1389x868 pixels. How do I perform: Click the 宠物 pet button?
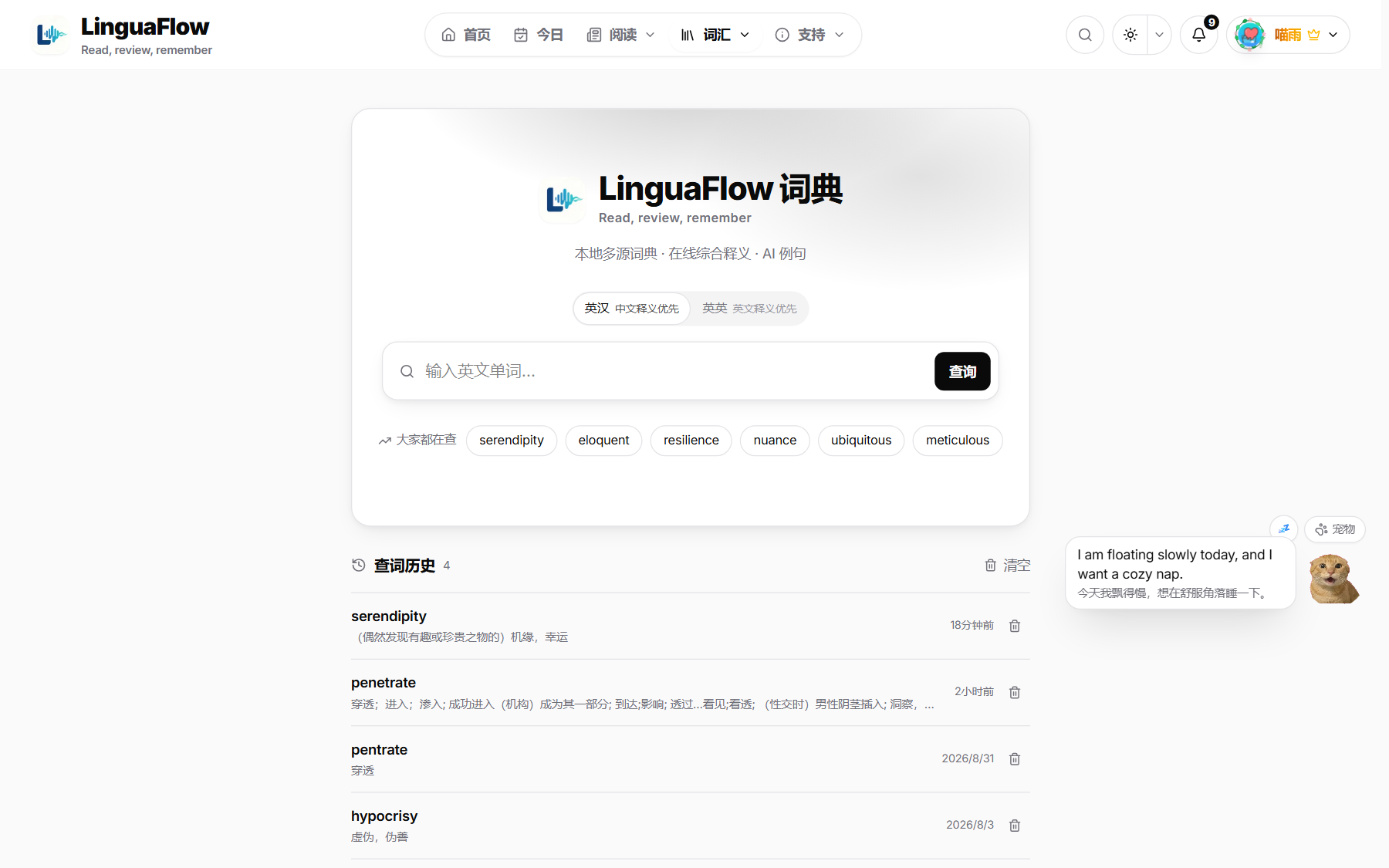(x=1335, y=529)
